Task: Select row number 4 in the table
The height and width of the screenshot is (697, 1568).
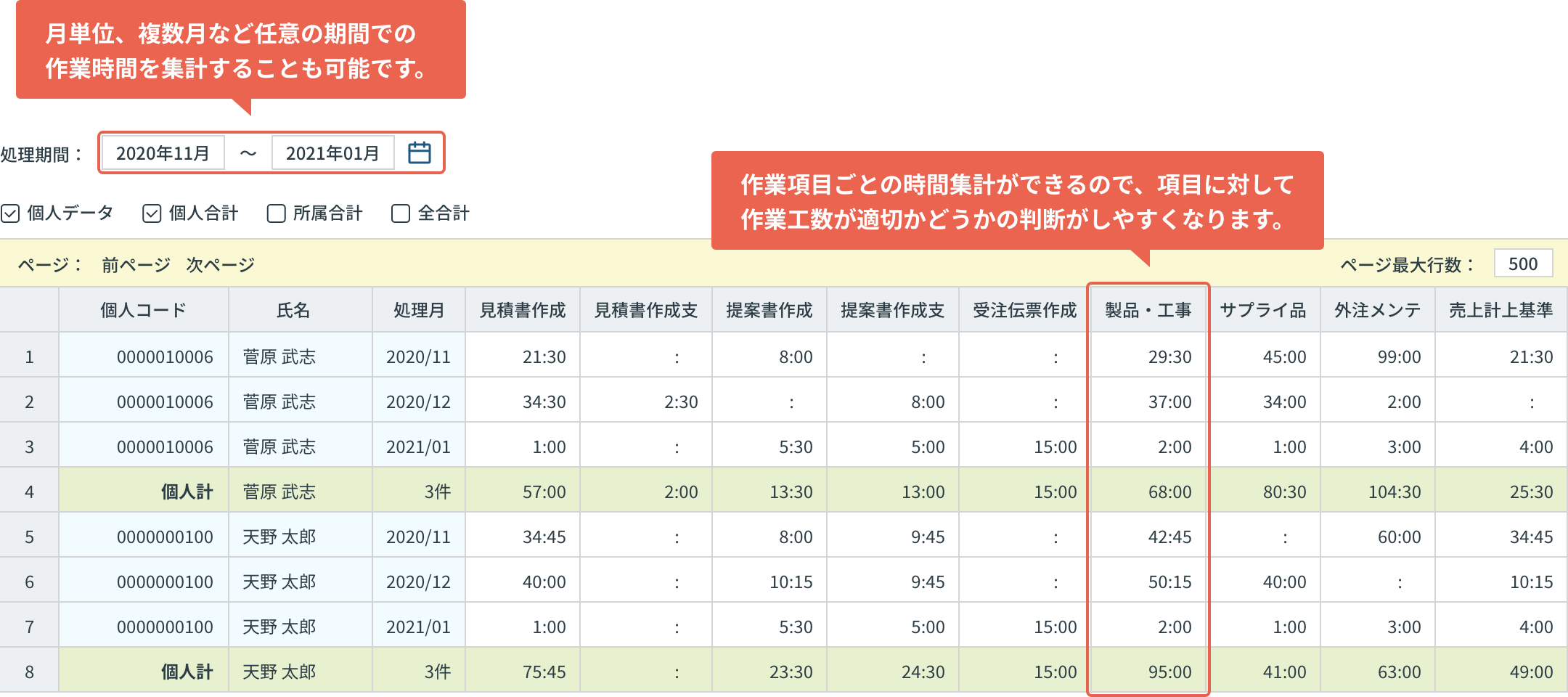Action: pyautogui.click(x=29, y=492)
